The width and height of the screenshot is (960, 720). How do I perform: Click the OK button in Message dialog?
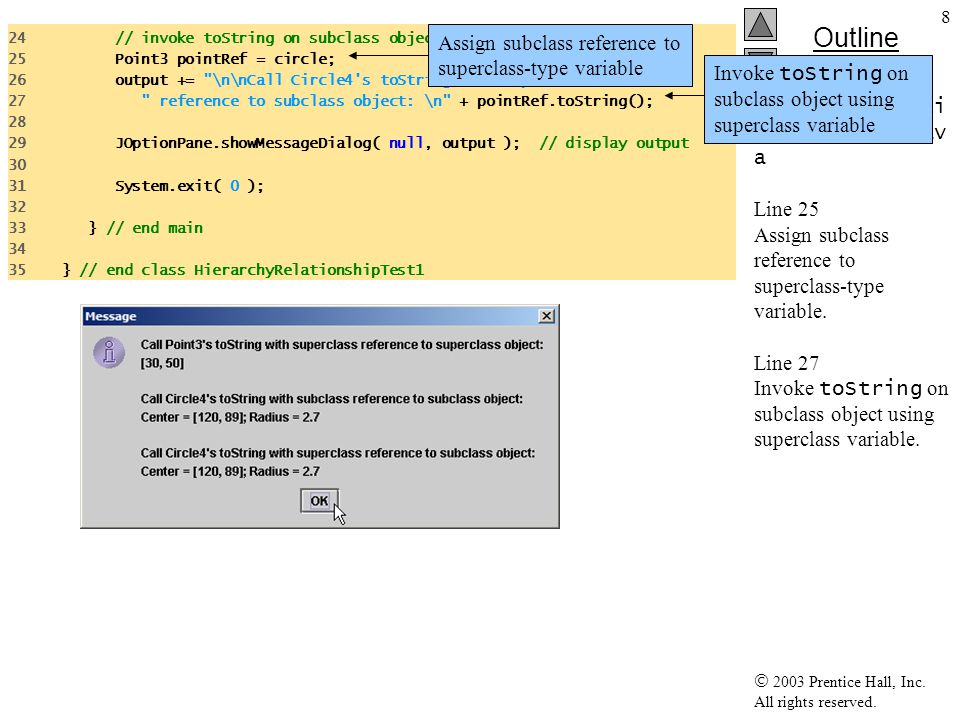click(319, 501)
